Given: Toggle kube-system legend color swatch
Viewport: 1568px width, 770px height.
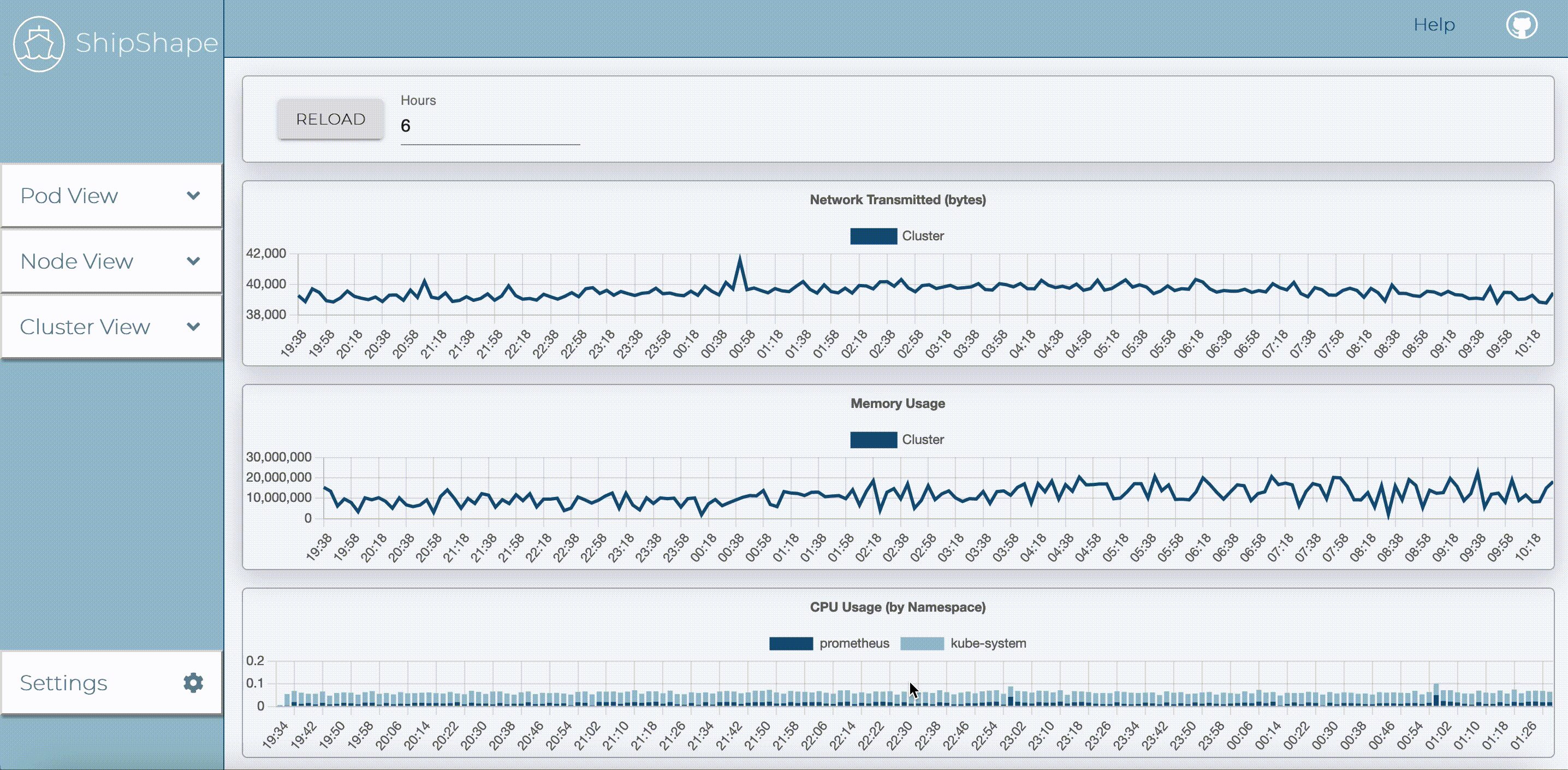Looking at the screenshot, I should point(922,643).
